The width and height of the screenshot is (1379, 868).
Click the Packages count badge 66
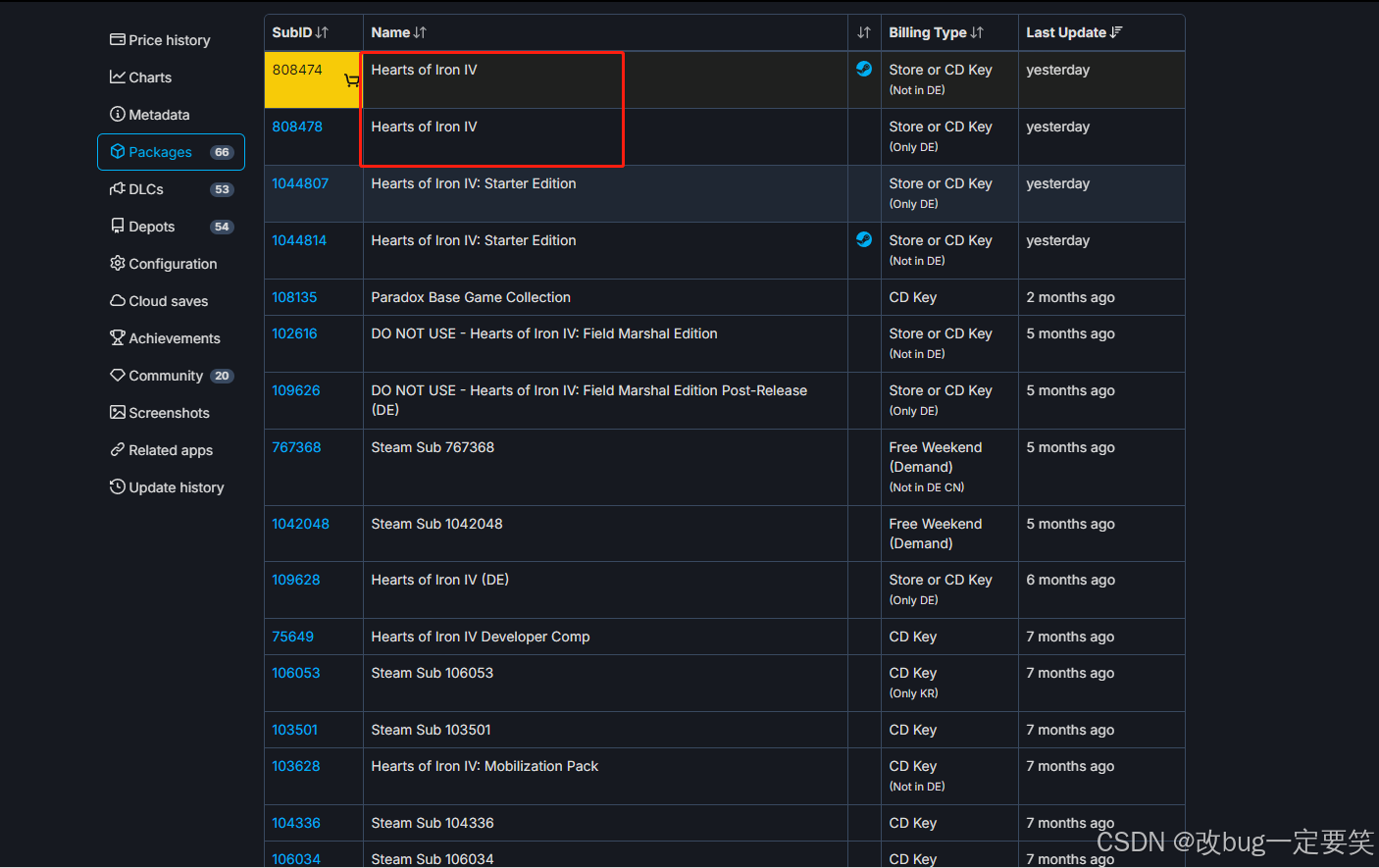point(222,152)
